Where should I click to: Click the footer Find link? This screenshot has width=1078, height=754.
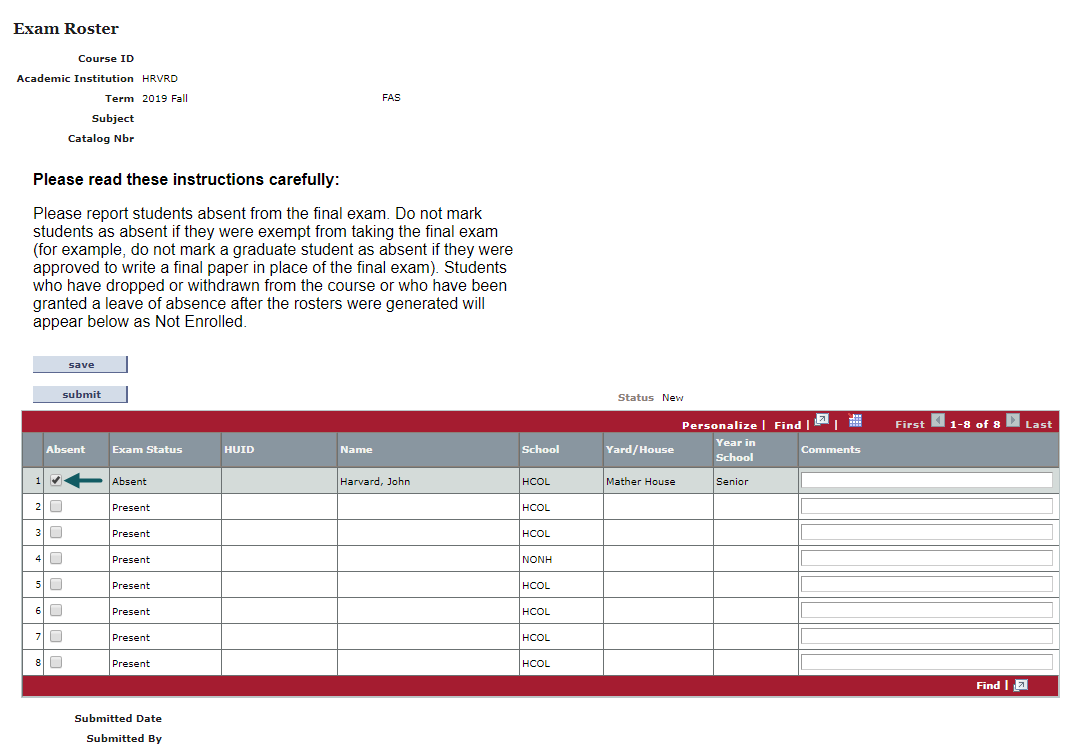tap(988, 685)
